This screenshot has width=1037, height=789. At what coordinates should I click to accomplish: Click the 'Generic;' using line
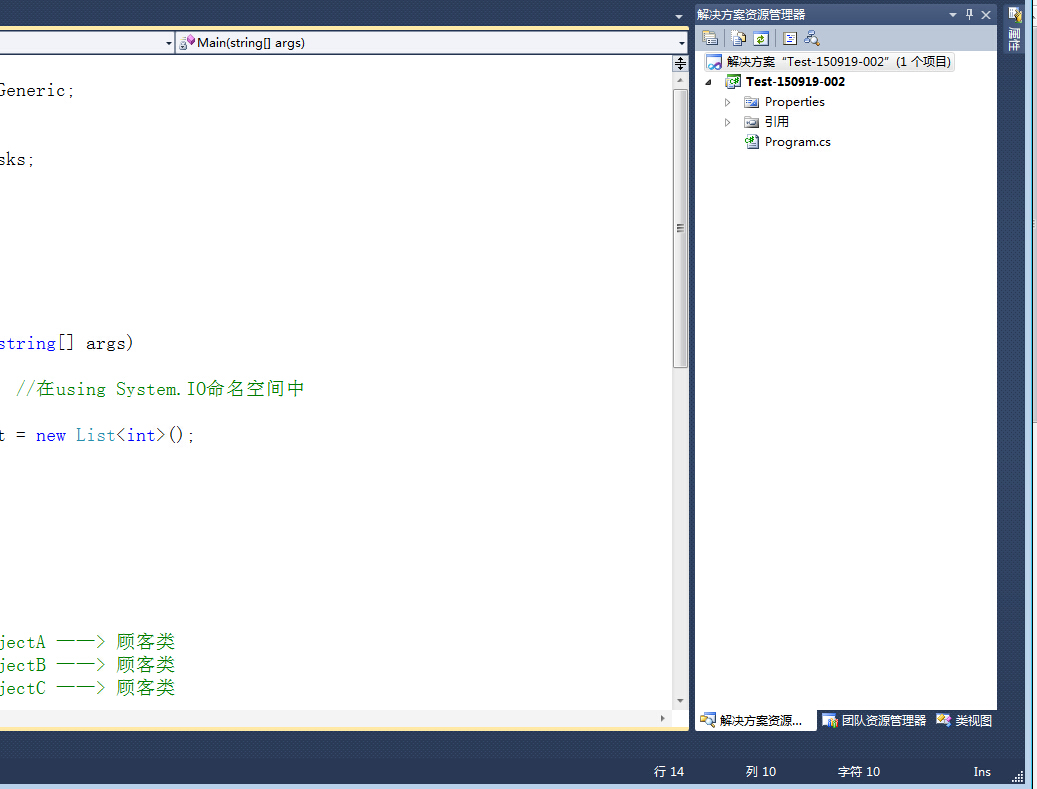(x=36, y=91)
